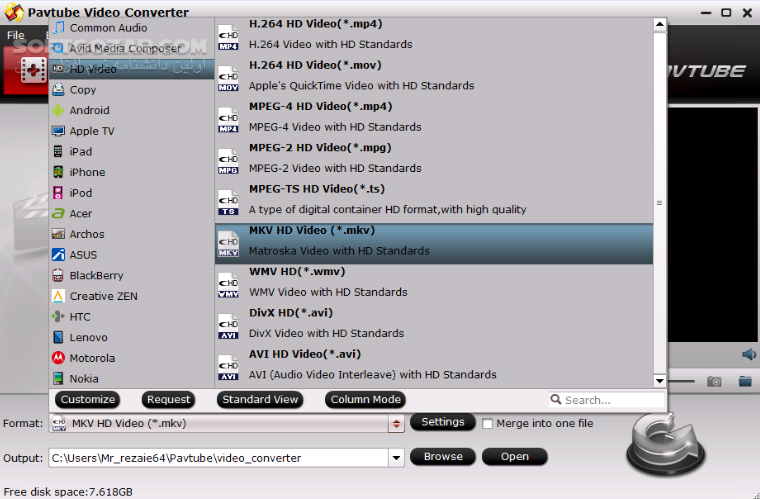
Task: Click the format list scroll up arrow
Action: click(x=660, y=24)
